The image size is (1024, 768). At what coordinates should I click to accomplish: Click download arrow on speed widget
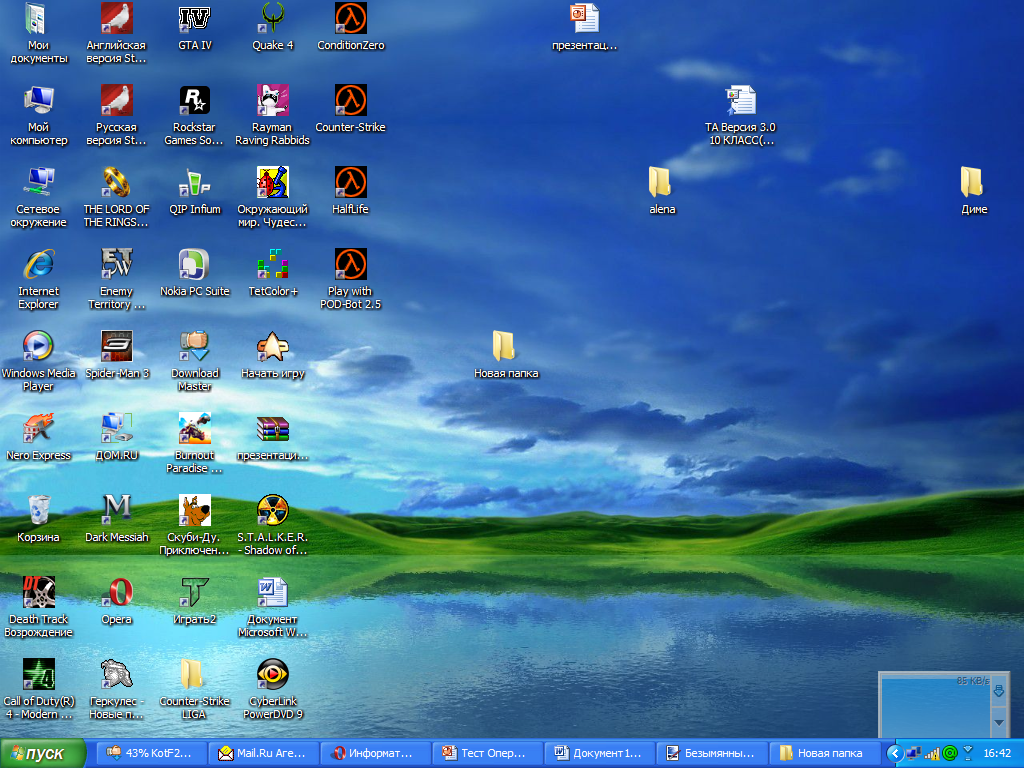[x=998, y=691]
